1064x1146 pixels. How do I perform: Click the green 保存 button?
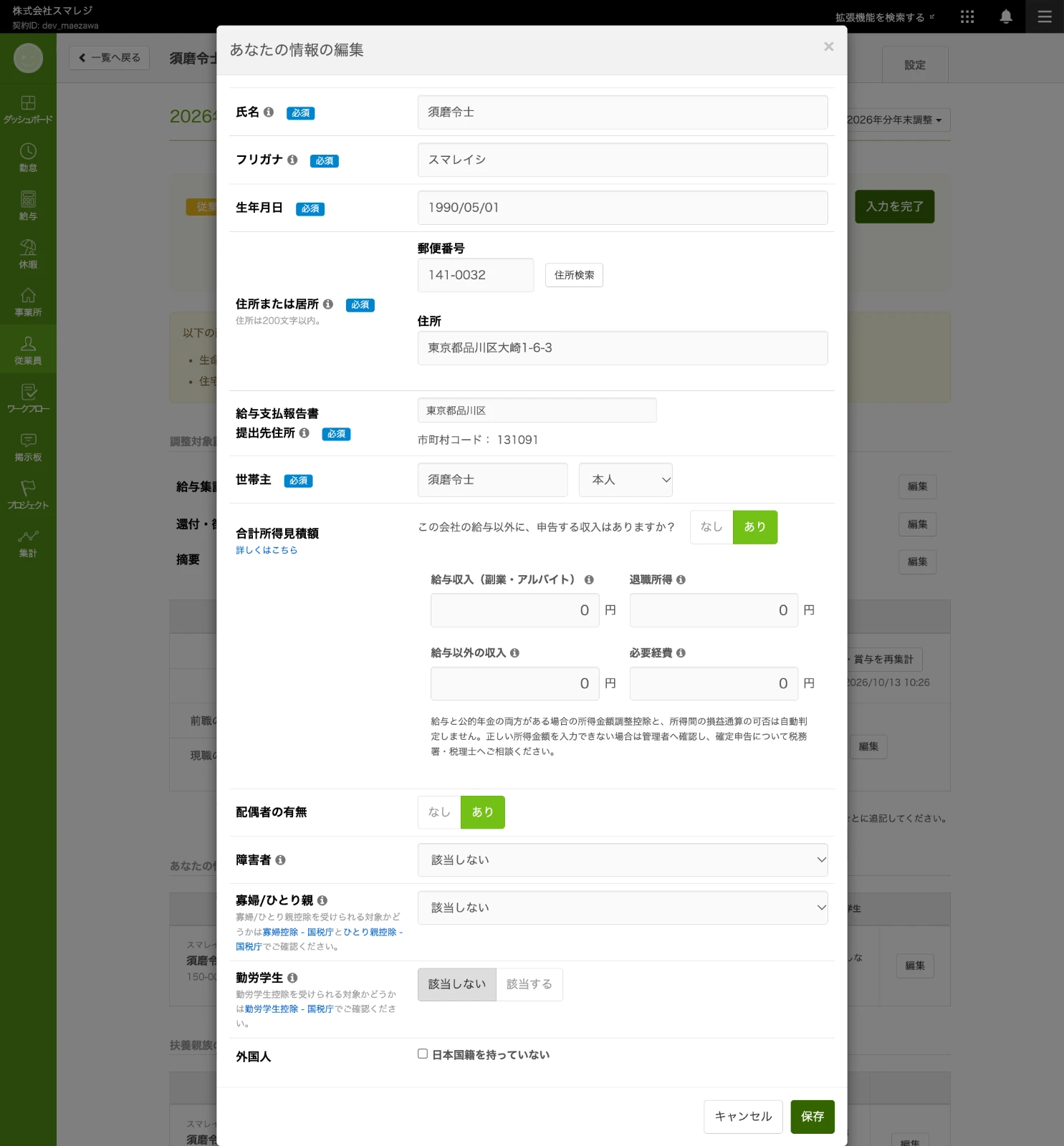pyautogui.click(x=813, y=1117)
